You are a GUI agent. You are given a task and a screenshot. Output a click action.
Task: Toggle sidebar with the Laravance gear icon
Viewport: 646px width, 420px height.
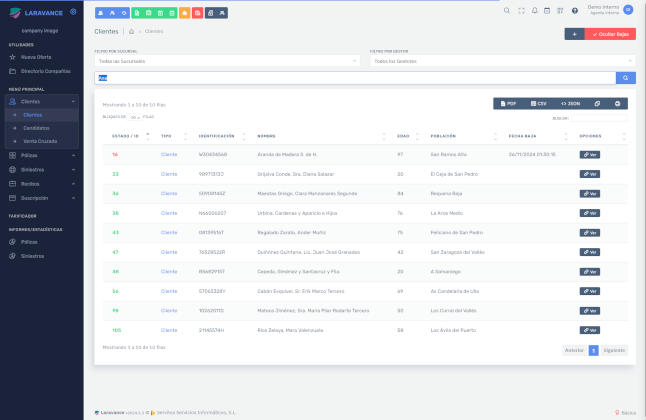point(73,12)
